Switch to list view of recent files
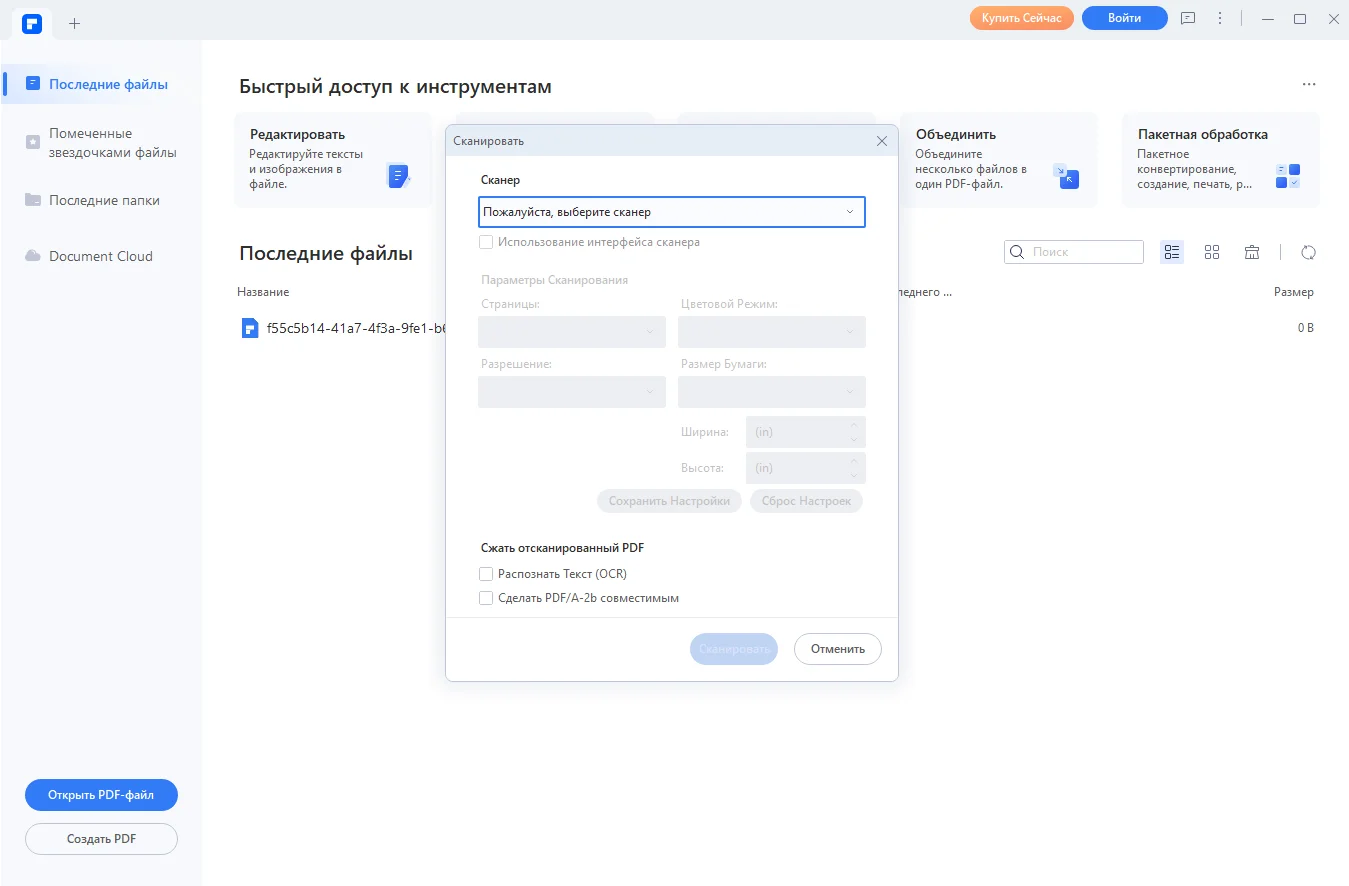Viewport: 1349px width, 886px height. 1172,252
